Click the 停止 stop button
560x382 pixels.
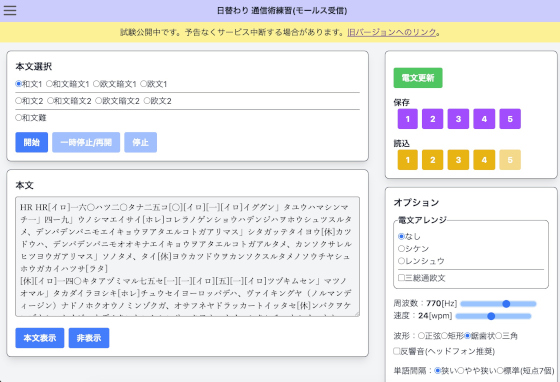(140, 142)
